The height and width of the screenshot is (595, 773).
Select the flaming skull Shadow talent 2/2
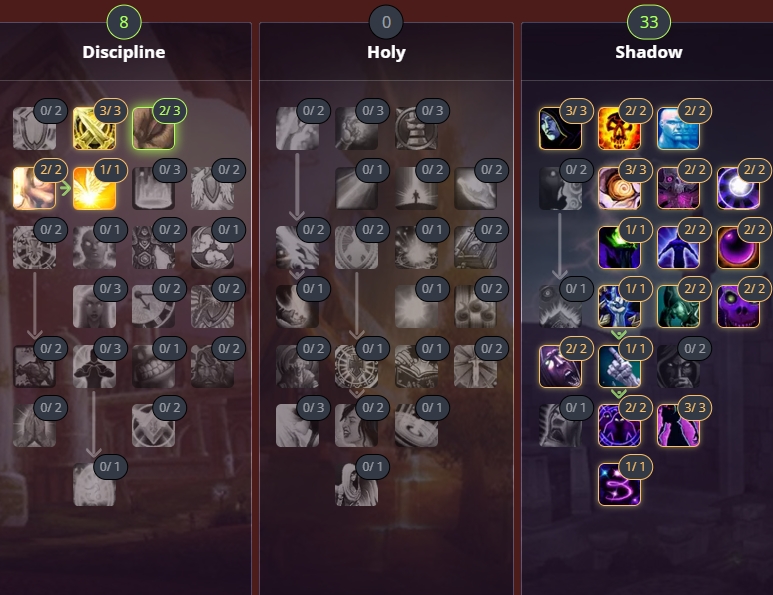(x=619, y=129)
